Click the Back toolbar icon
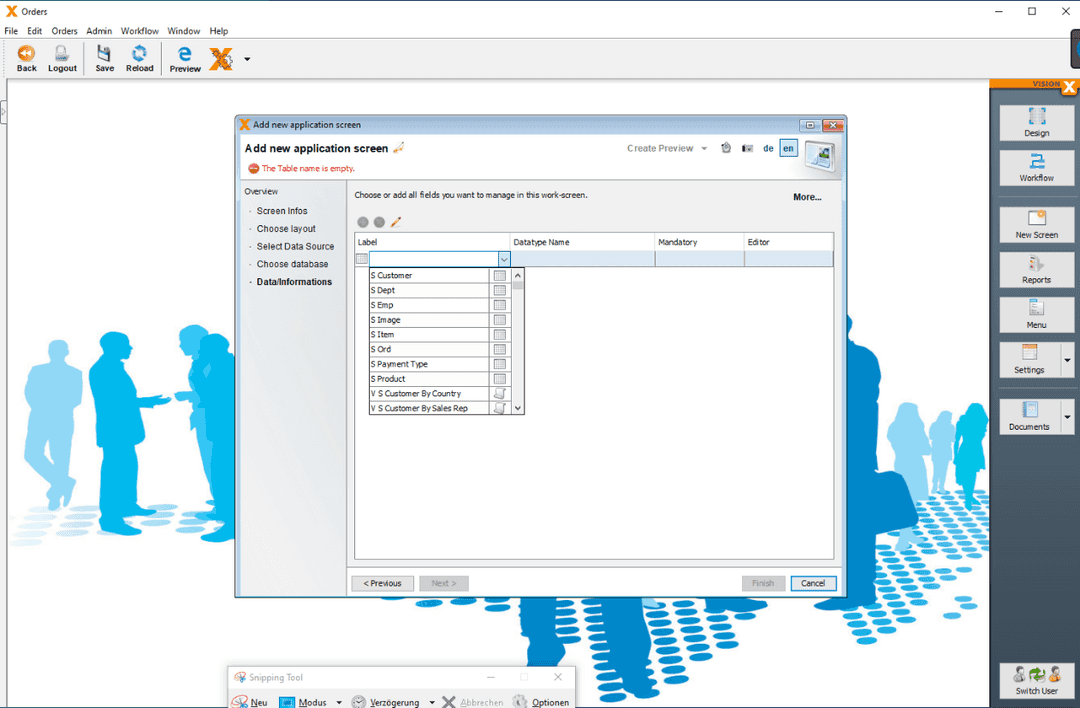The image size is (1080, 708). click(x=26, y=57)
